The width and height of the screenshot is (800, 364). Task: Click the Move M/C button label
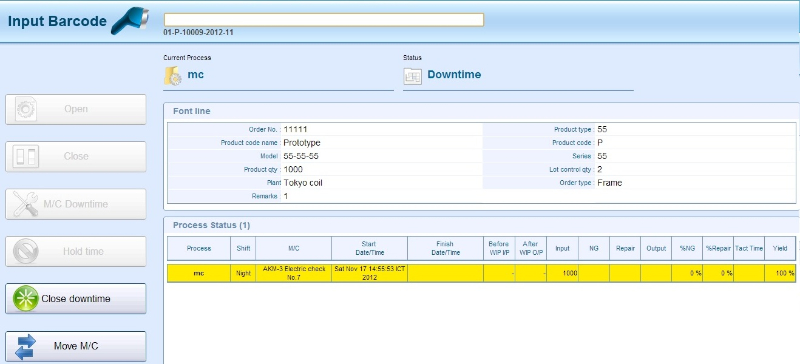click(76, 346)
